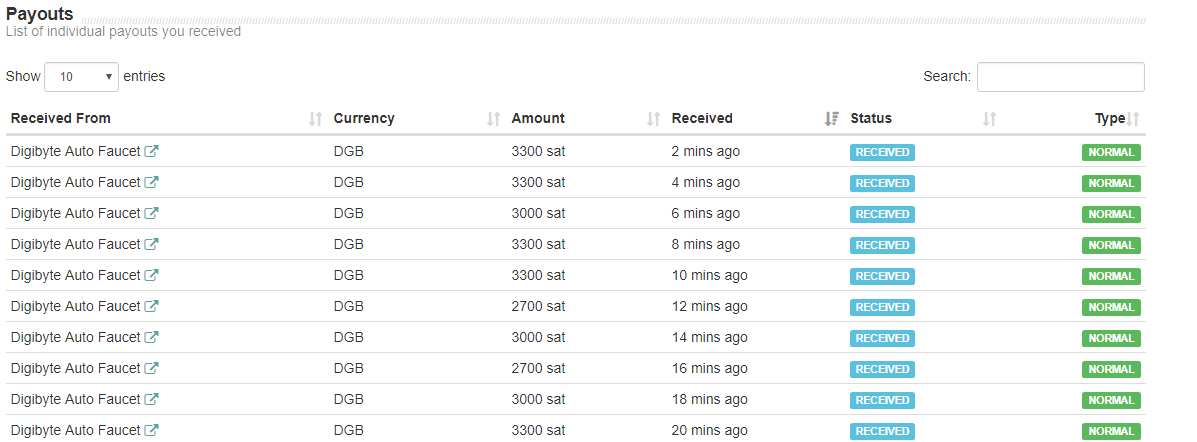This screenshot has width=1197, height=442.
Task: Sort by Type column arrows
Action: pos(1134,119)
